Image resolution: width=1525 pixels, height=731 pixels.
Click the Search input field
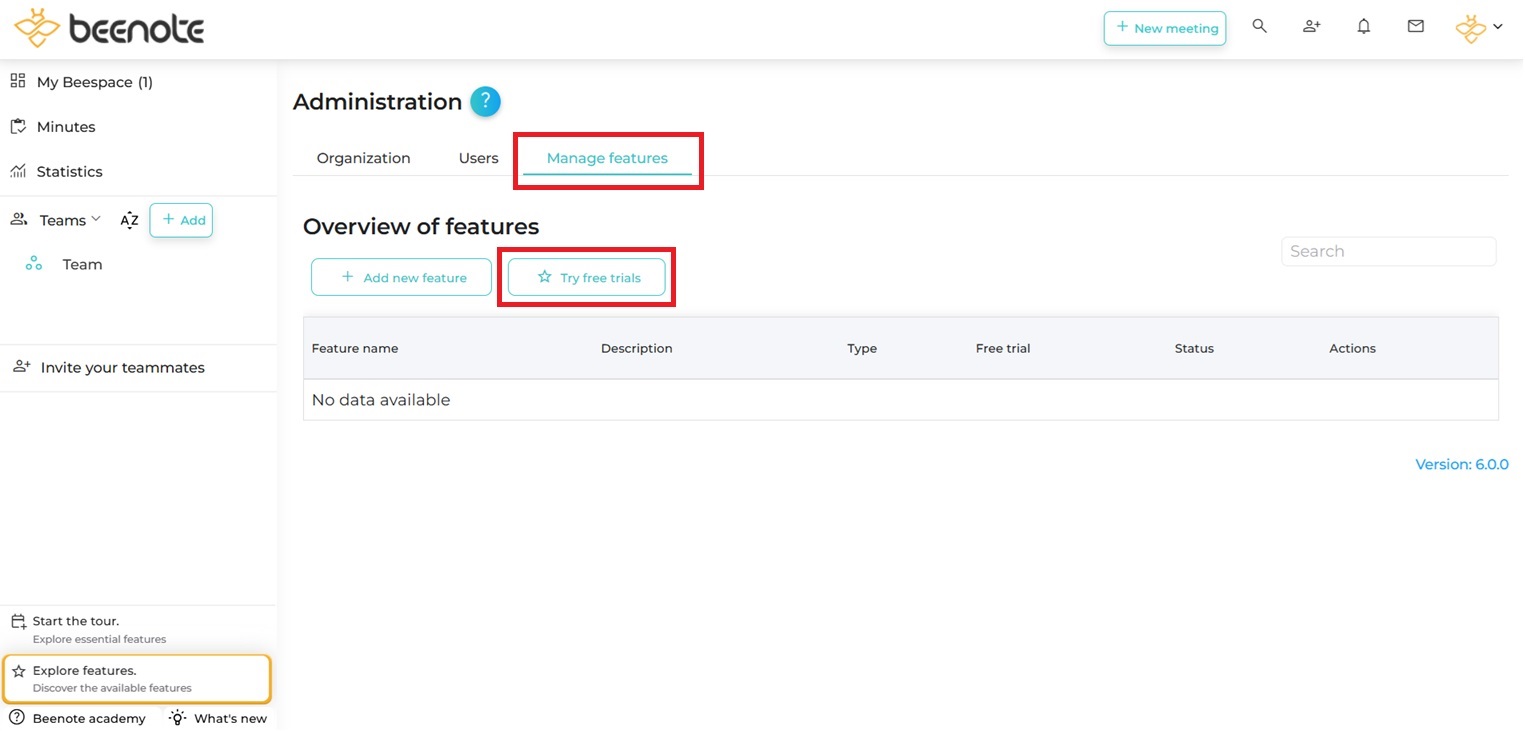pyautogui.click(x=1388, y=251)
